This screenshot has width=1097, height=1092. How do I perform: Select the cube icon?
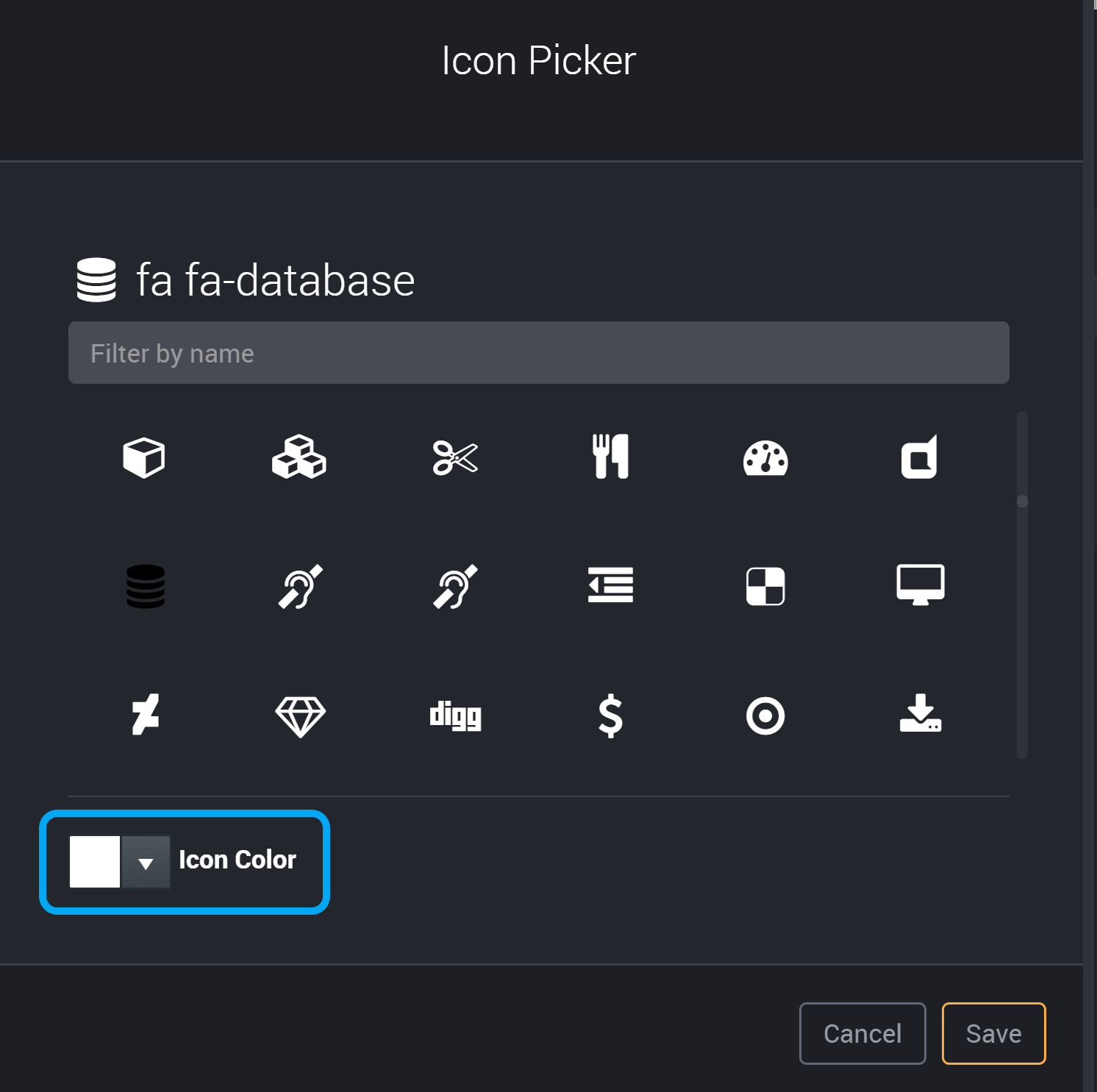[x=144, y=457]
